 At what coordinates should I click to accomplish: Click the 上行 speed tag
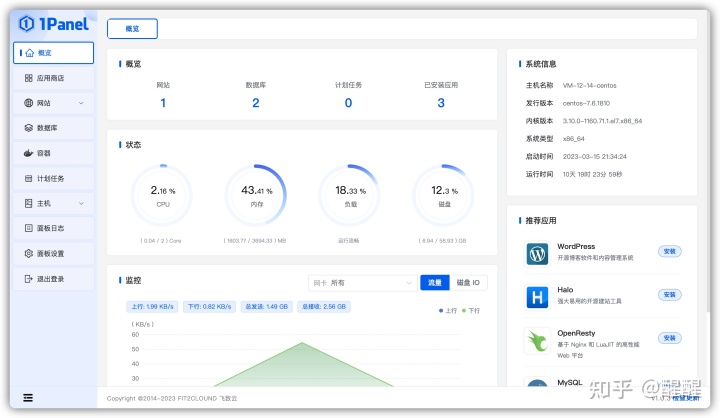(152, 306)
